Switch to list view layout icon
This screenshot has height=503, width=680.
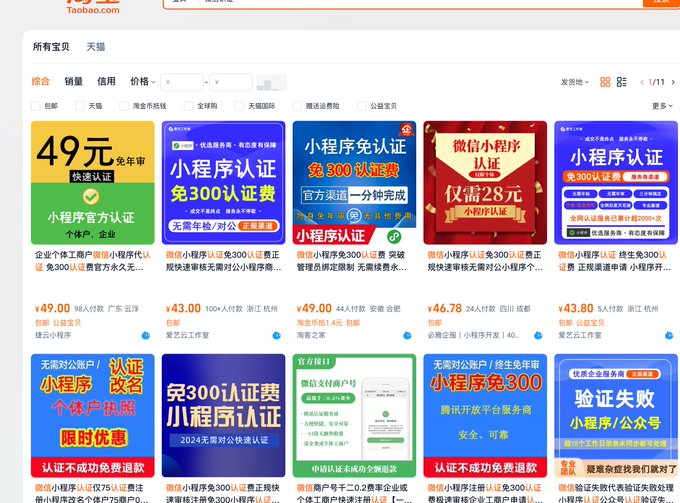[x=622, y=82]
